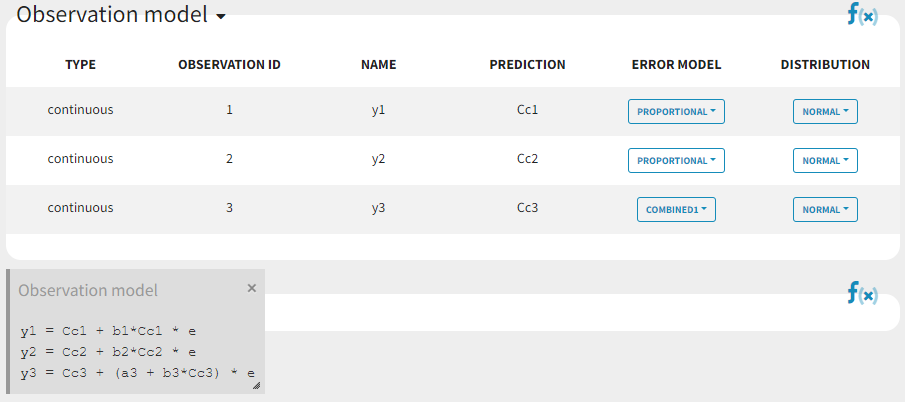Open NORMAL distribution dropdown for y3
Screen dimensions: 905x402
tap(825, 209)
